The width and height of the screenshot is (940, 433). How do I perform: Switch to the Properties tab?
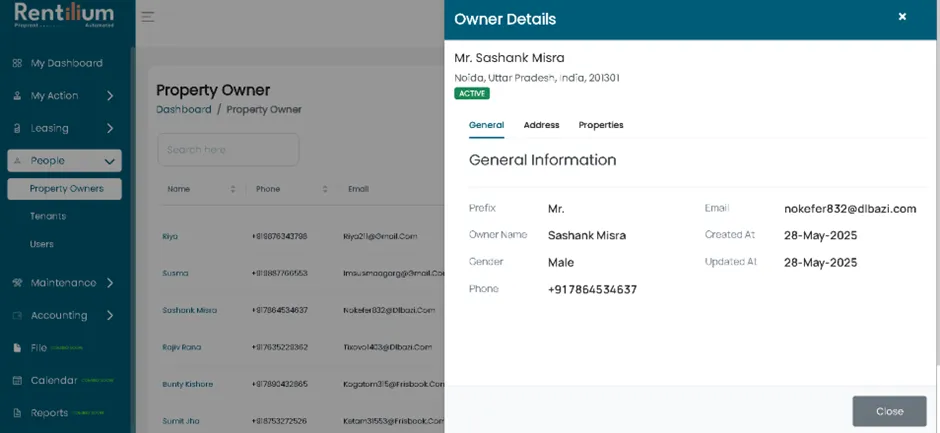point(601,125)
